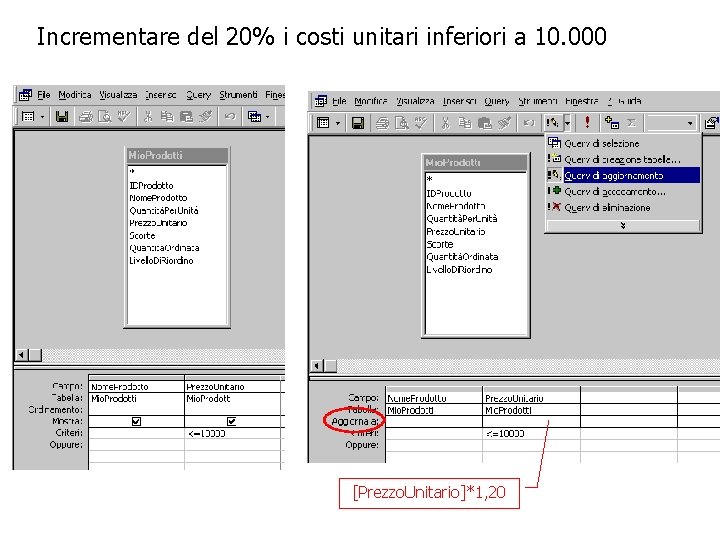
Task: Open the Strumenti menu in left window
Action: (x=238, y=95)
